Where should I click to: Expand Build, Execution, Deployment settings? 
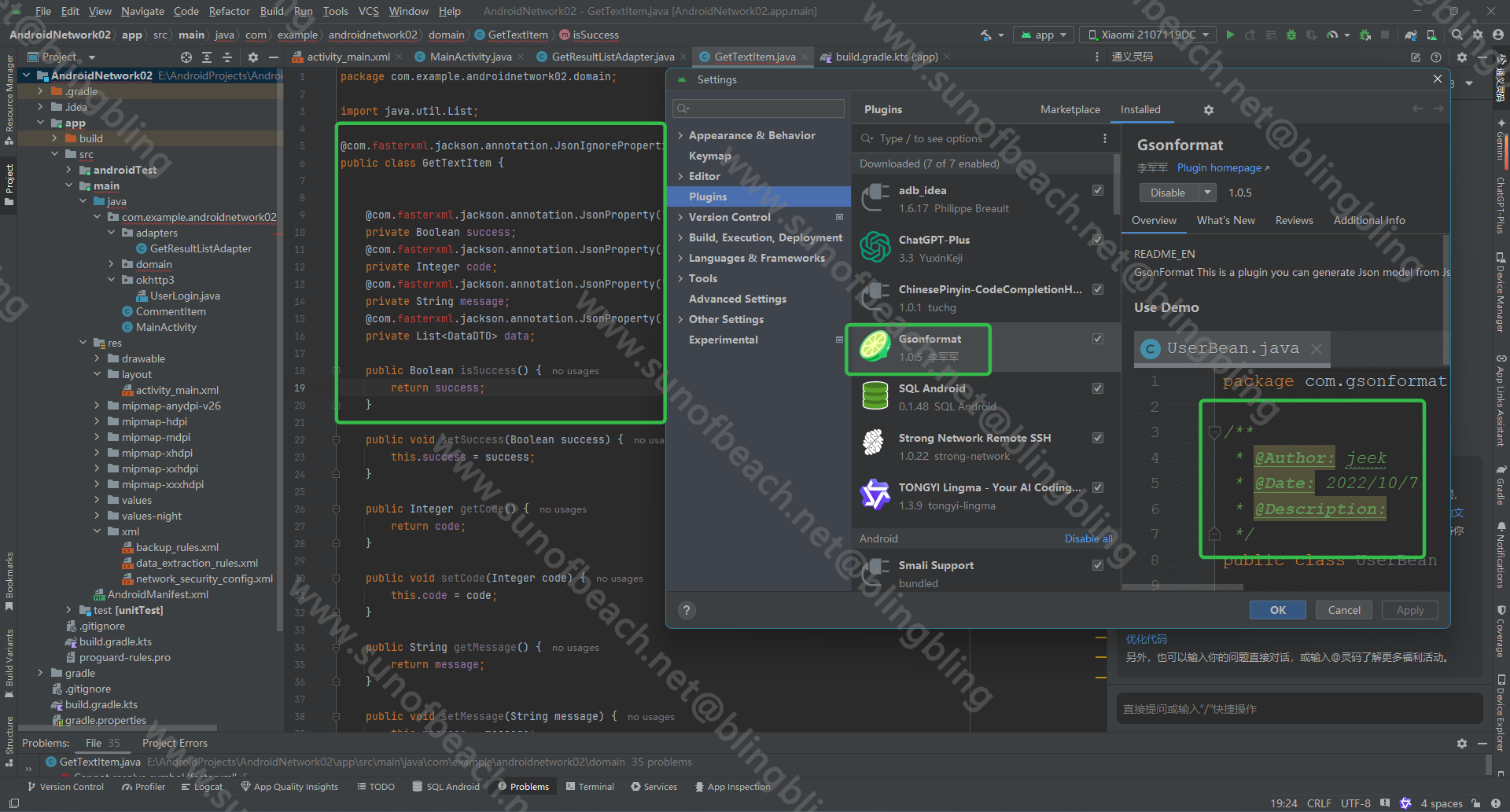[680, 237]
